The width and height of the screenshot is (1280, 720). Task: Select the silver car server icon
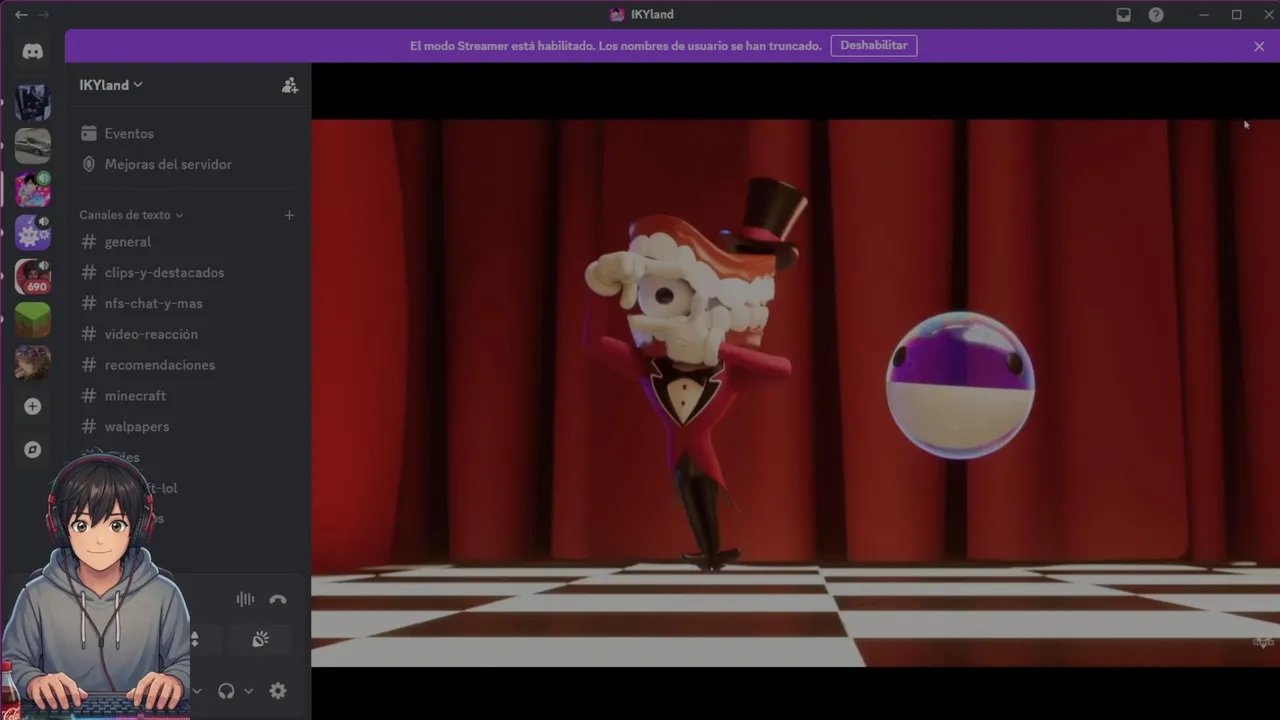[33, 146]
